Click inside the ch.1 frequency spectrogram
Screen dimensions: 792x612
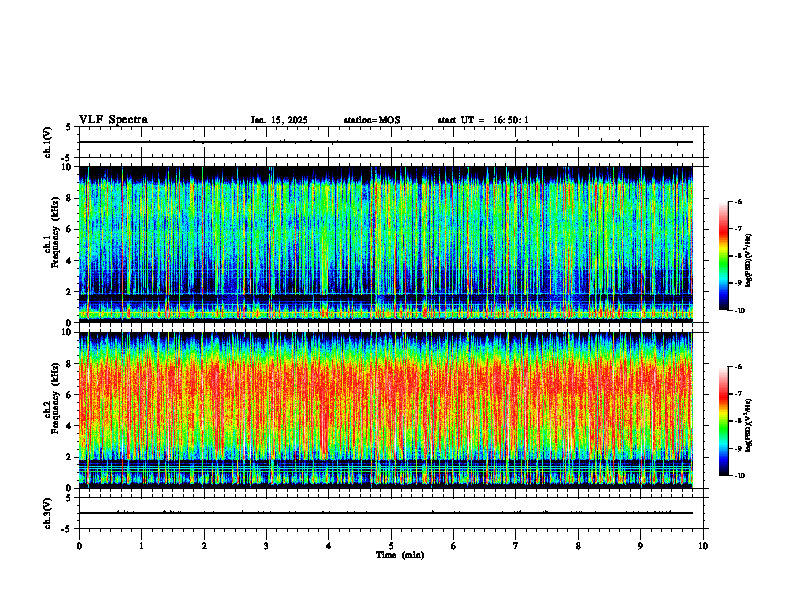pyautogui.click(x=386, y=244)
